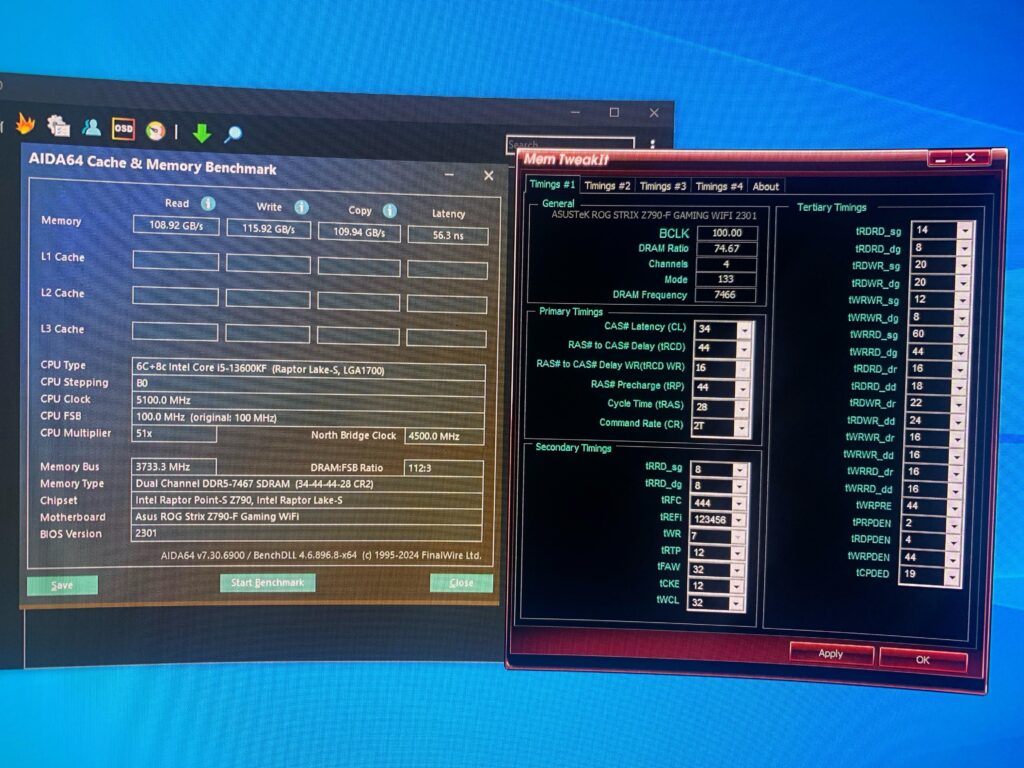1024x768 pixels.
Task: Click OK in MemTweakIt
Action: pyautogui.click(x=922, y=660)
